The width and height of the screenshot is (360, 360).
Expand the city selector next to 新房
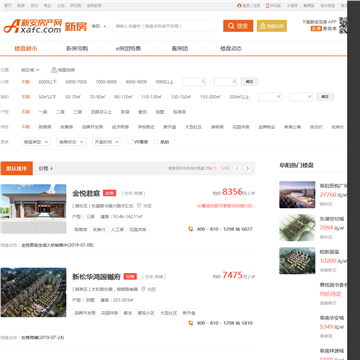pyautogui.click(x=99, y=26)
